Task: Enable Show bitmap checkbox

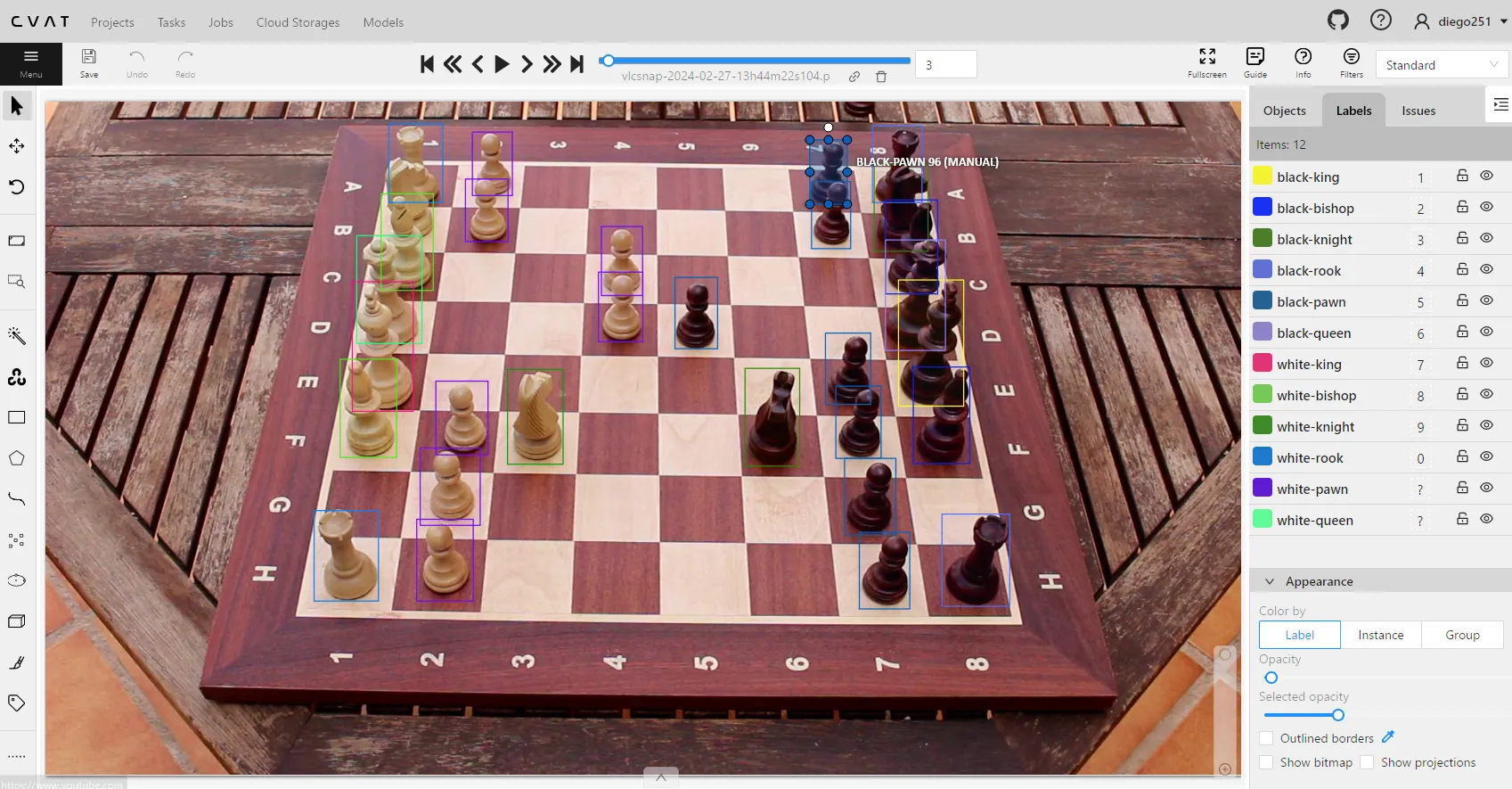Action: coord(1266,762)
